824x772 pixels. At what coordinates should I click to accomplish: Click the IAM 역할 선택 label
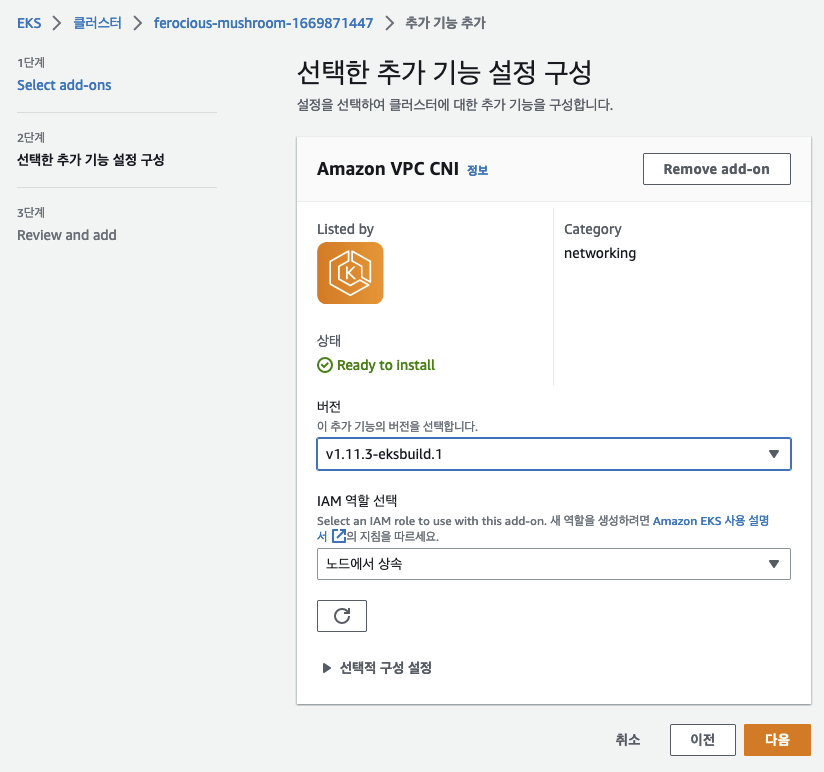[357, 501]
